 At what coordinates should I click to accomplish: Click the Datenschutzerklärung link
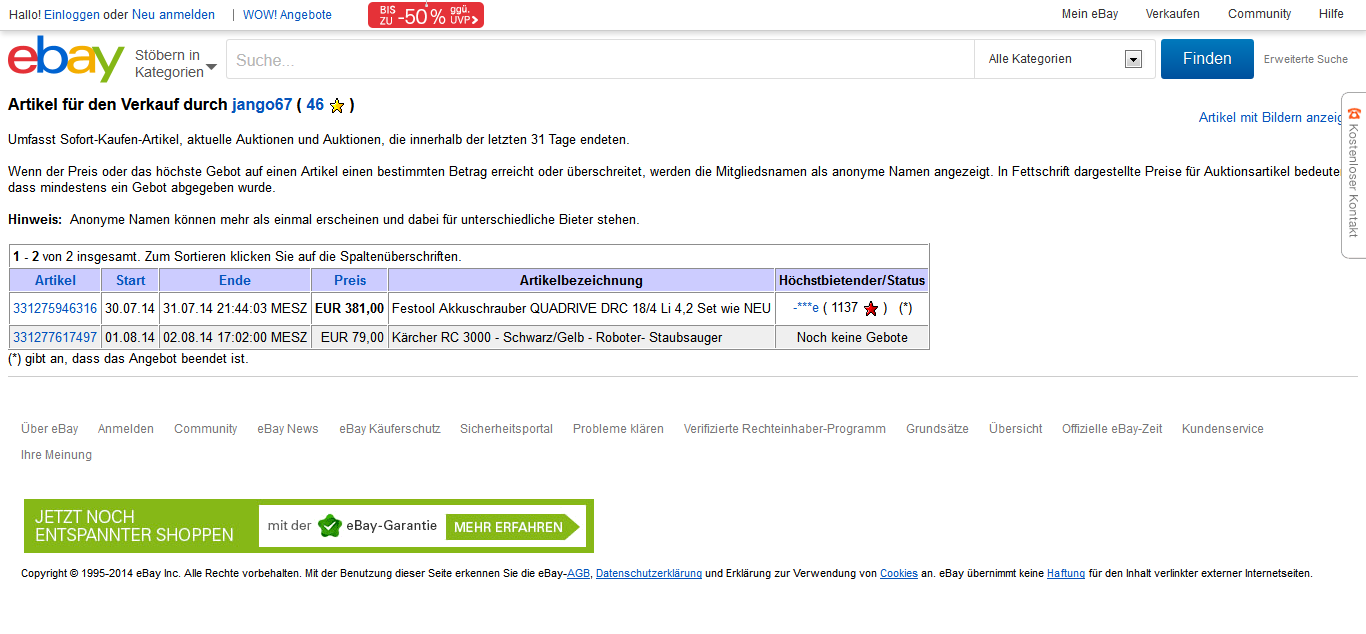pyautogui.click(x=649, y=574)
